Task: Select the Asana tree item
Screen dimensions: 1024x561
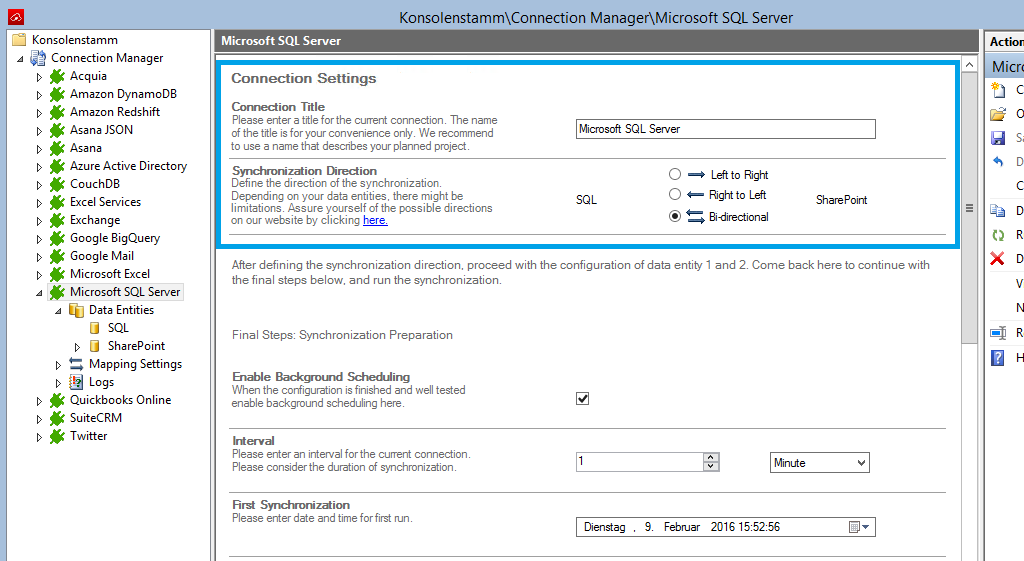Action: 86,148
